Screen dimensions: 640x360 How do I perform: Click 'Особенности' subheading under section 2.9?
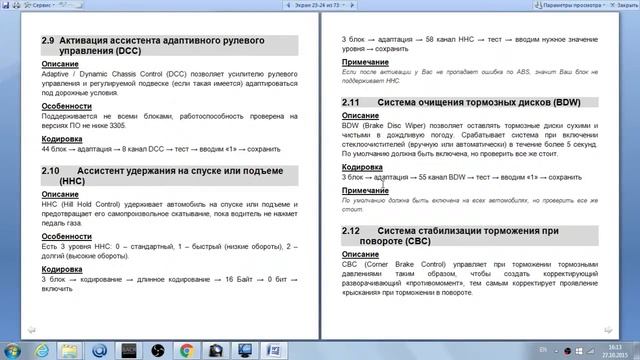[67, 106]
